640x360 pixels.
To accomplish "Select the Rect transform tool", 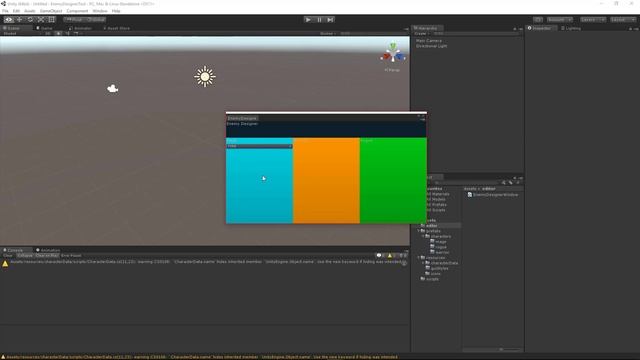I will click(51, 20).
